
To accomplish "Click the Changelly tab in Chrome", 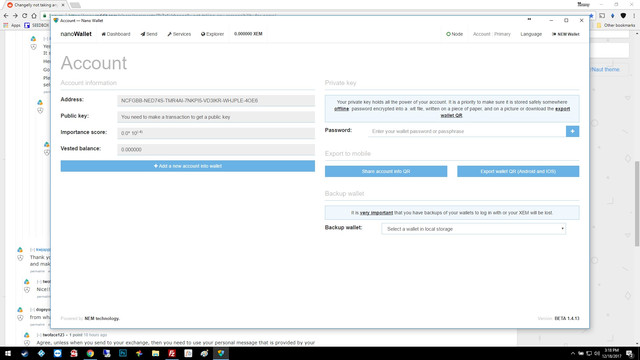I will (36, 5).
